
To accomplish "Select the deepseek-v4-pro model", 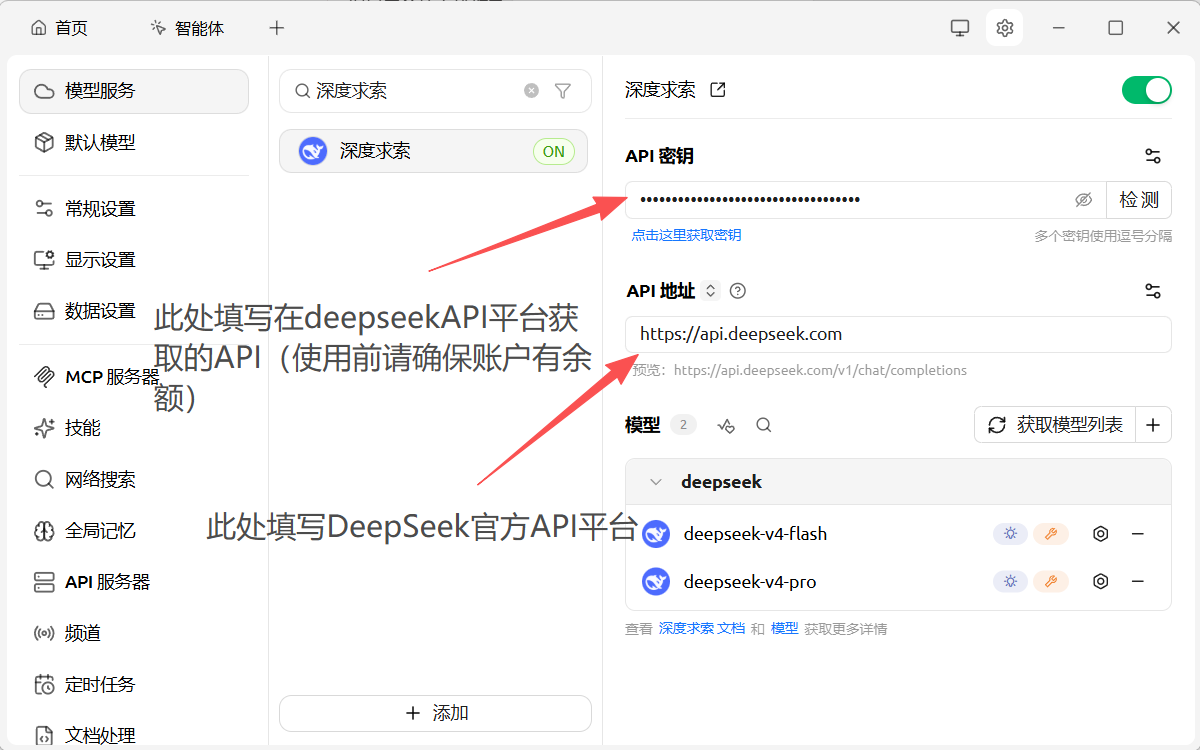I will (x=750, y=581).
